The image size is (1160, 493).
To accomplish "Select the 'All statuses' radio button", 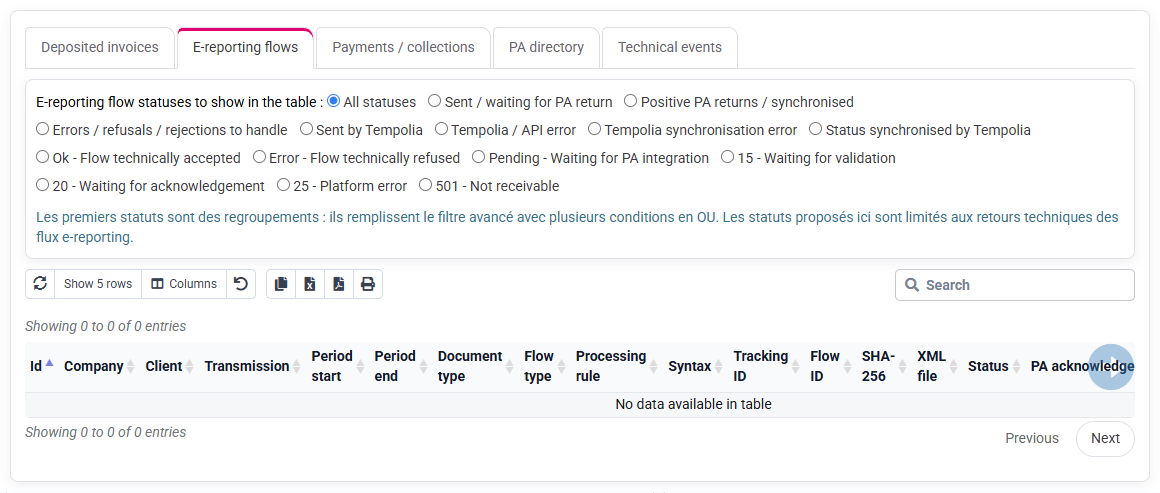I will (333, 101).
